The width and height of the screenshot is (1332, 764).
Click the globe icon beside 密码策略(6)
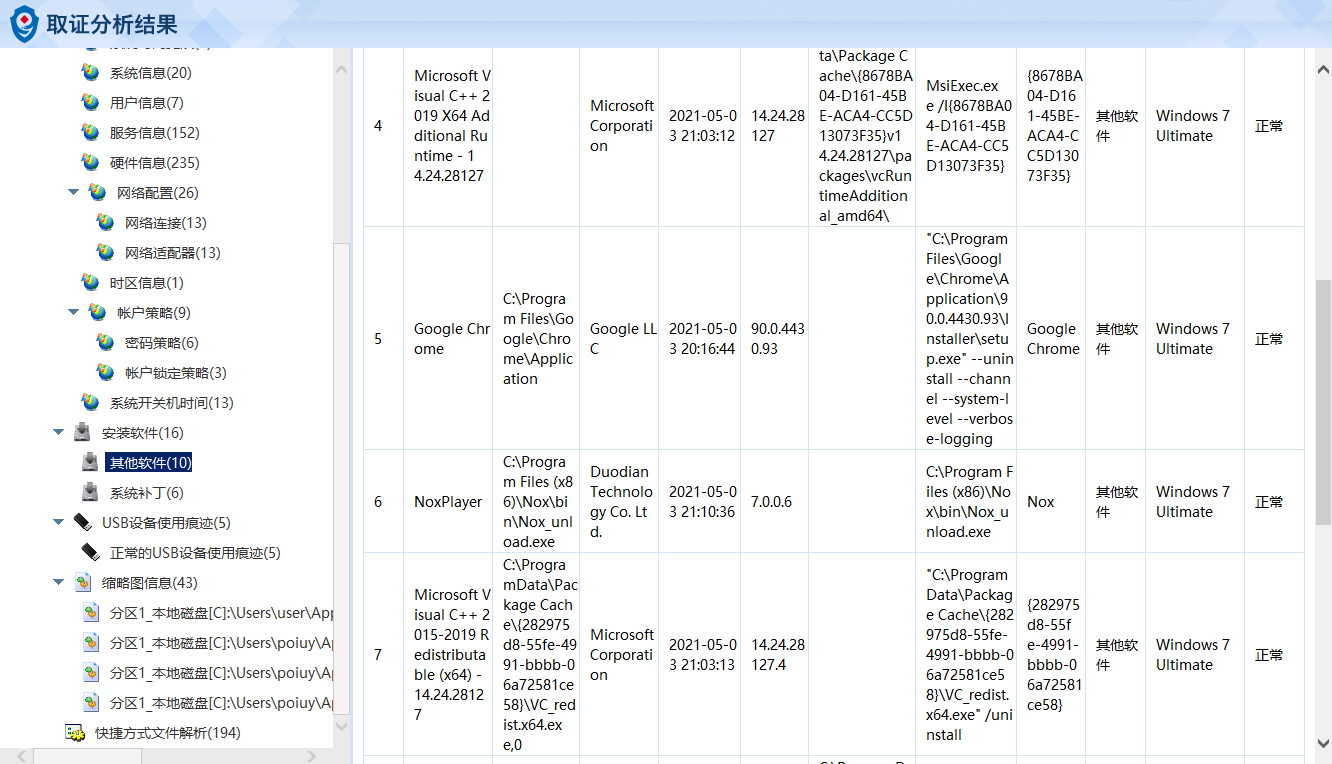click(105, 343)
